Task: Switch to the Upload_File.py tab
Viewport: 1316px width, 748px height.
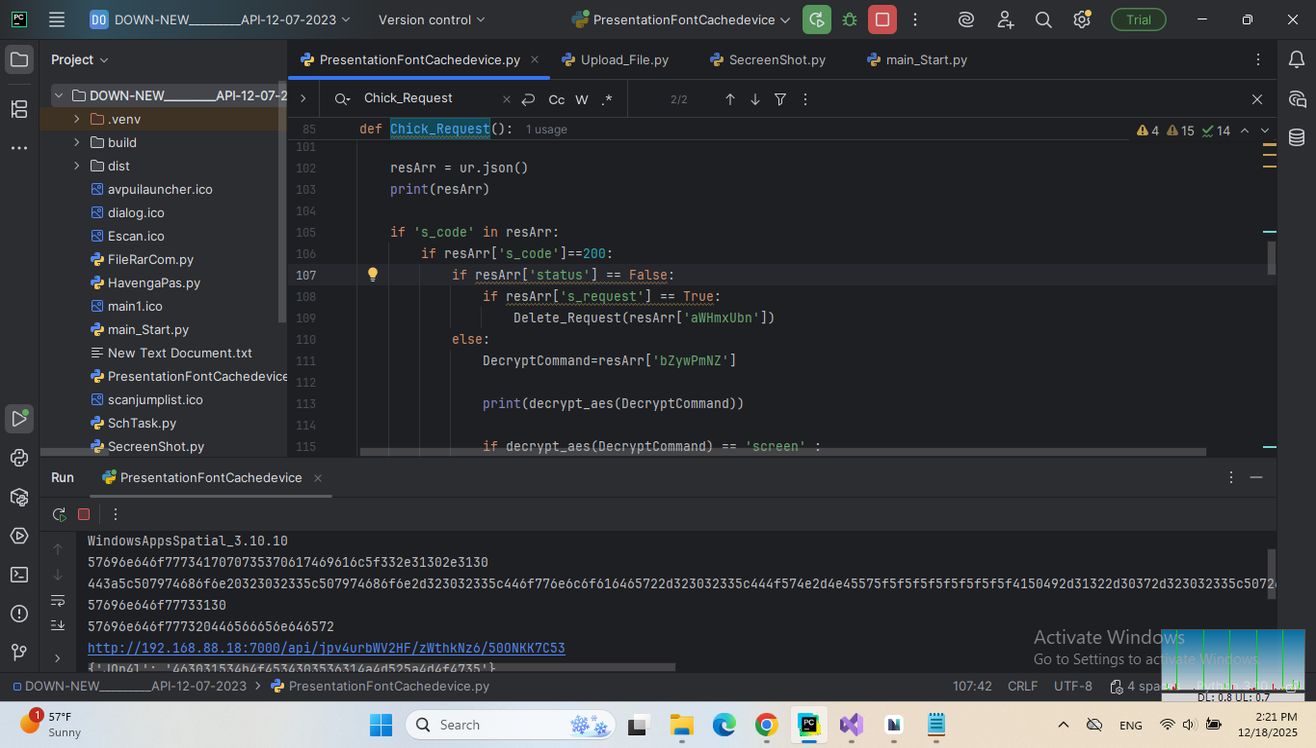Action: point(623,60)
